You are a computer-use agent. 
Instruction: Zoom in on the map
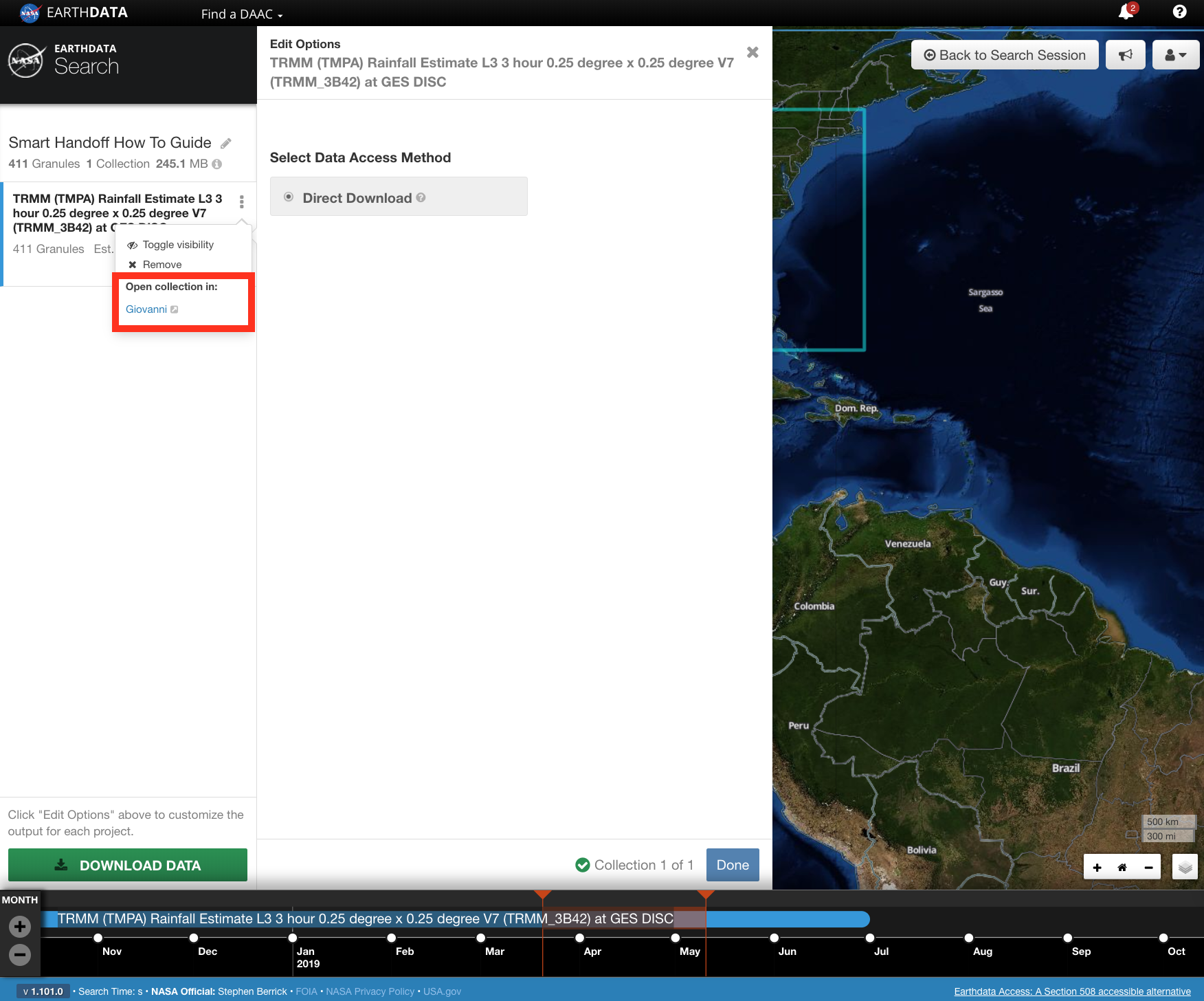(1097, 868)
